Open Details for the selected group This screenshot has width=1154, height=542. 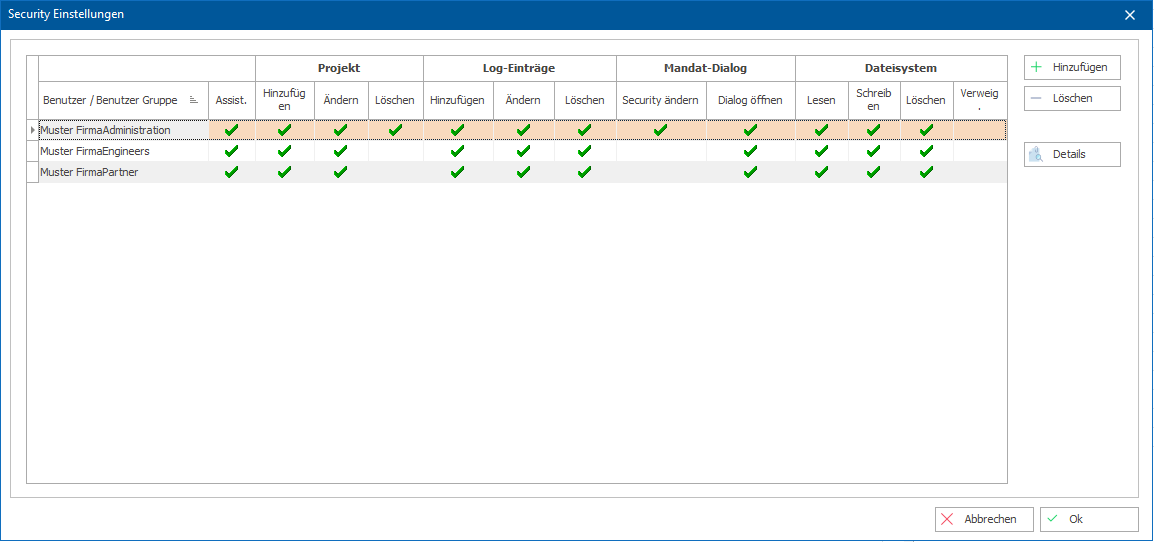pyautogui.click(x=1072, y=155)
